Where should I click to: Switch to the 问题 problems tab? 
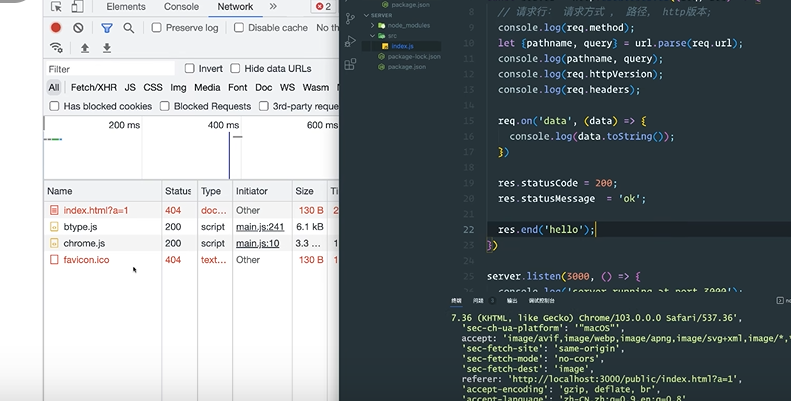pyautogui.click(x=478, y=301)
